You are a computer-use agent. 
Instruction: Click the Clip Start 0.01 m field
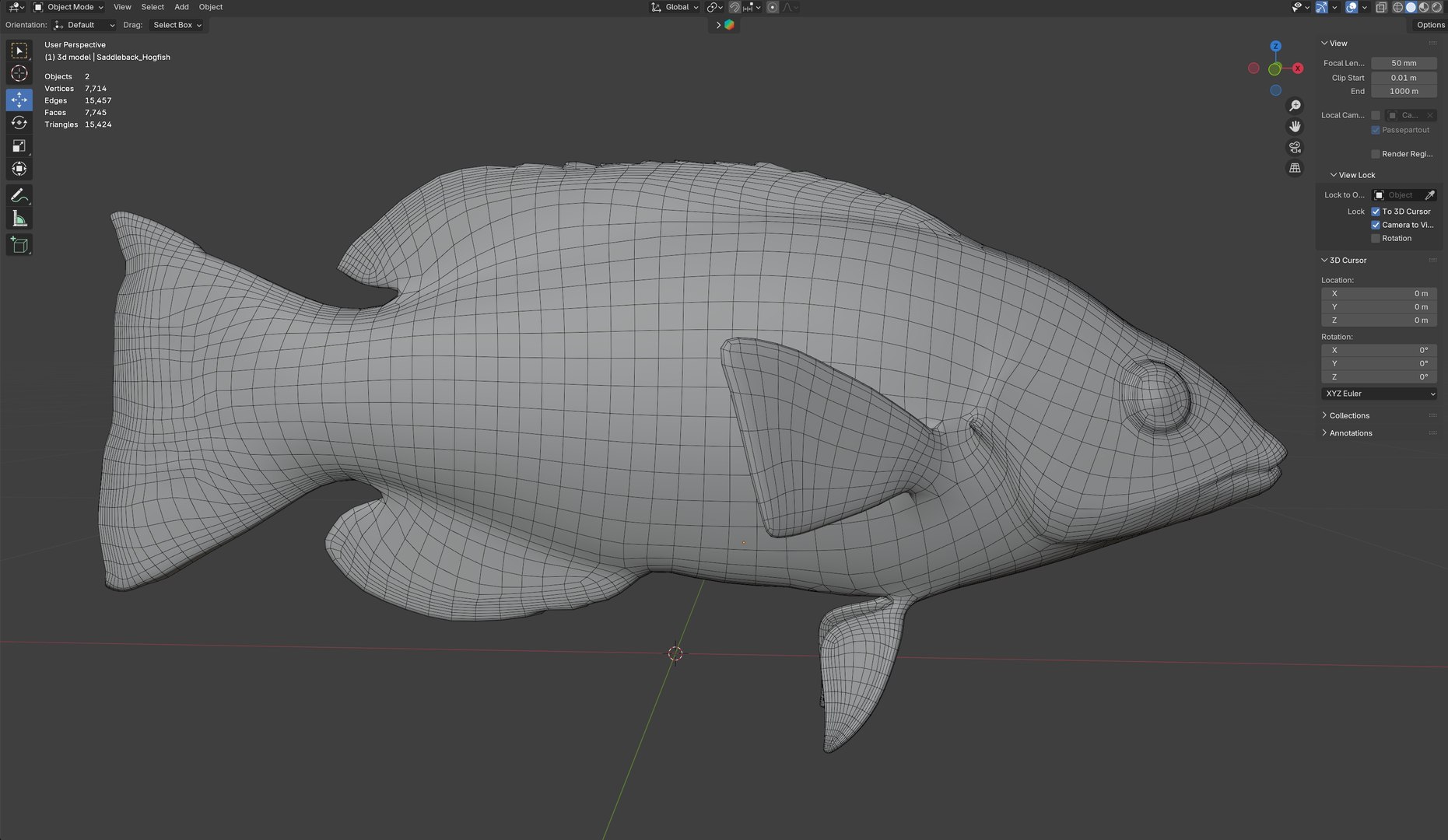click(1404, 78)
